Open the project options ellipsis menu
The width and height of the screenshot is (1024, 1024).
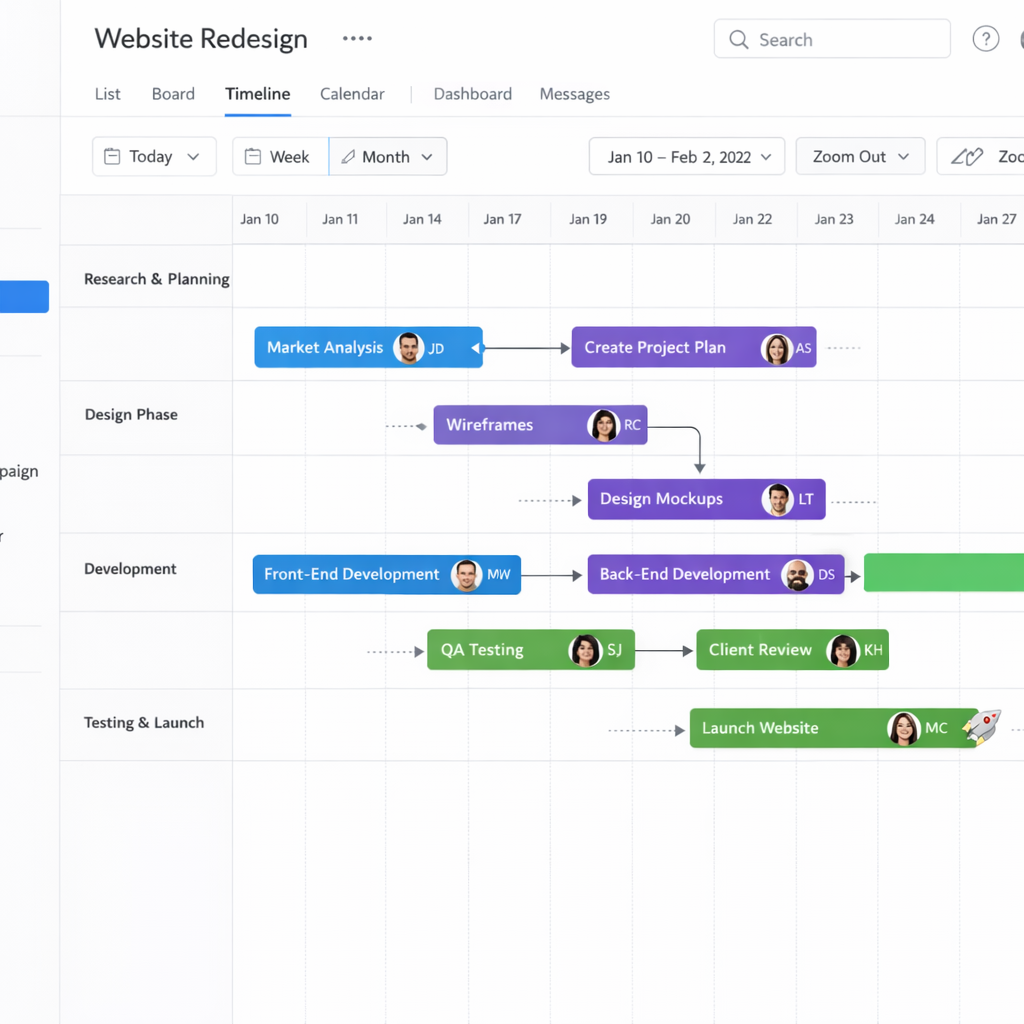click(x=357, y=39)
